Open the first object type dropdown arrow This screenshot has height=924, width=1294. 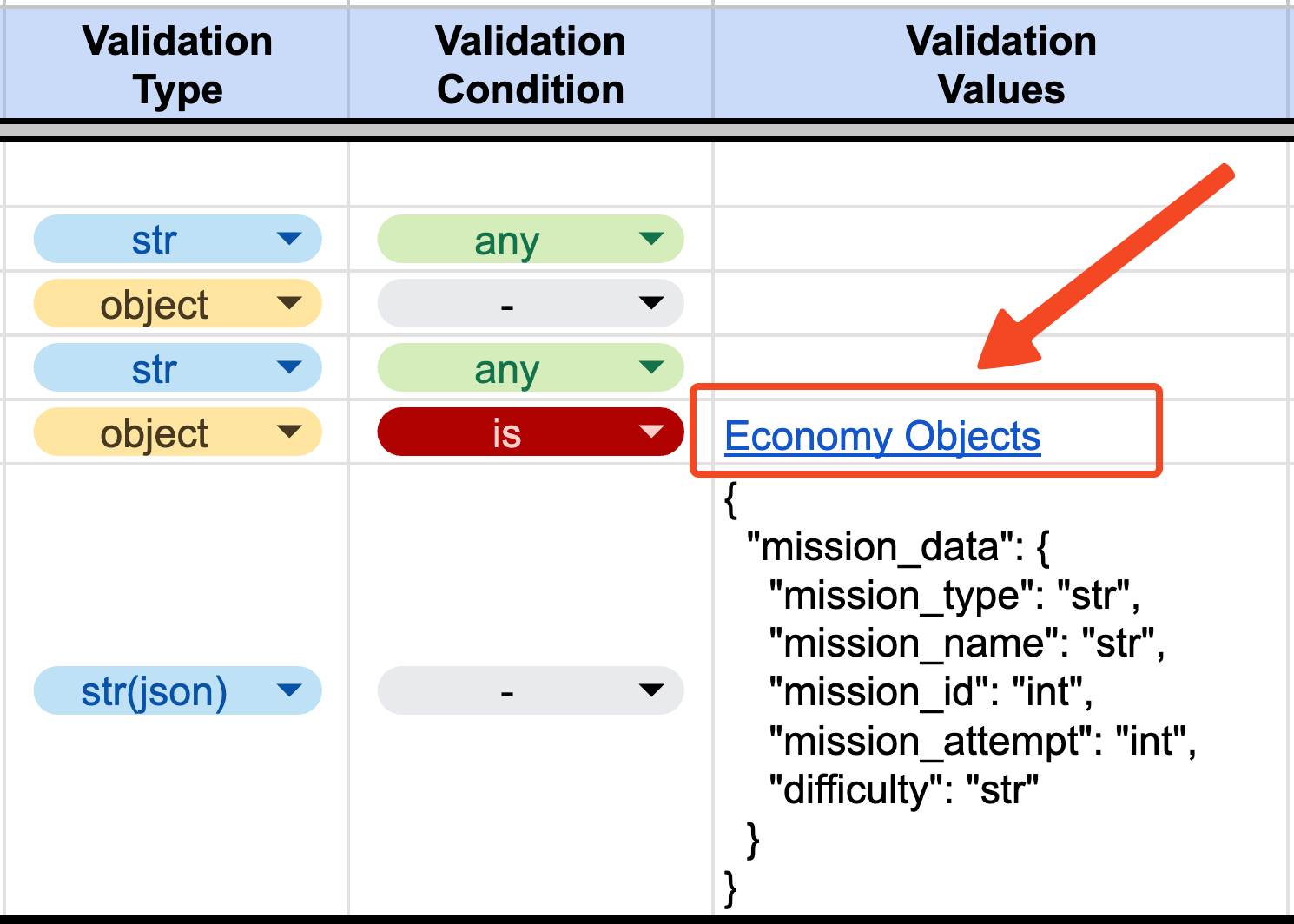[x=288, y=303]
